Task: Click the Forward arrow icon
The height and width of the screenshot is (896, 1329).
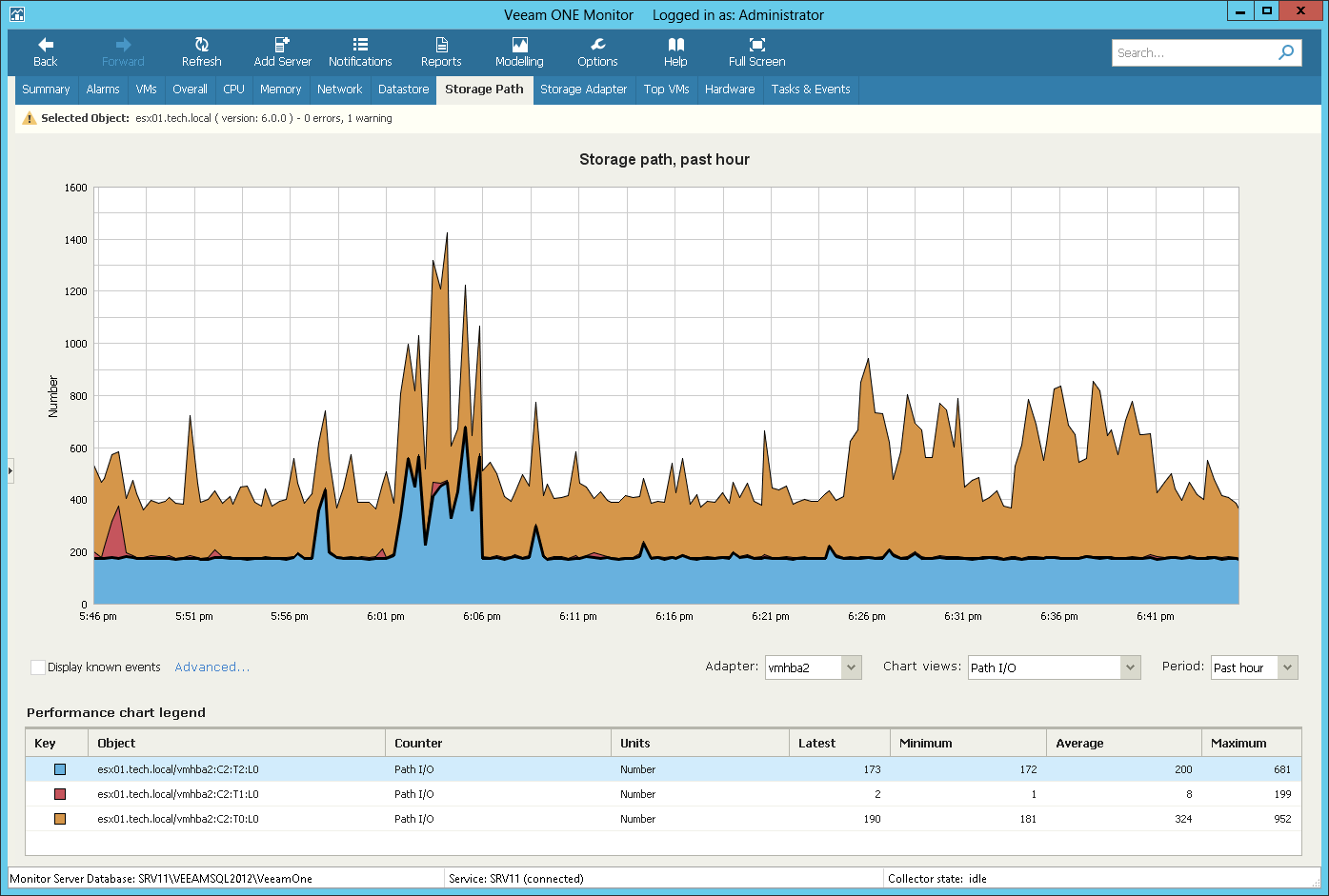Action: pyautogui.click(x=123, y=45)
